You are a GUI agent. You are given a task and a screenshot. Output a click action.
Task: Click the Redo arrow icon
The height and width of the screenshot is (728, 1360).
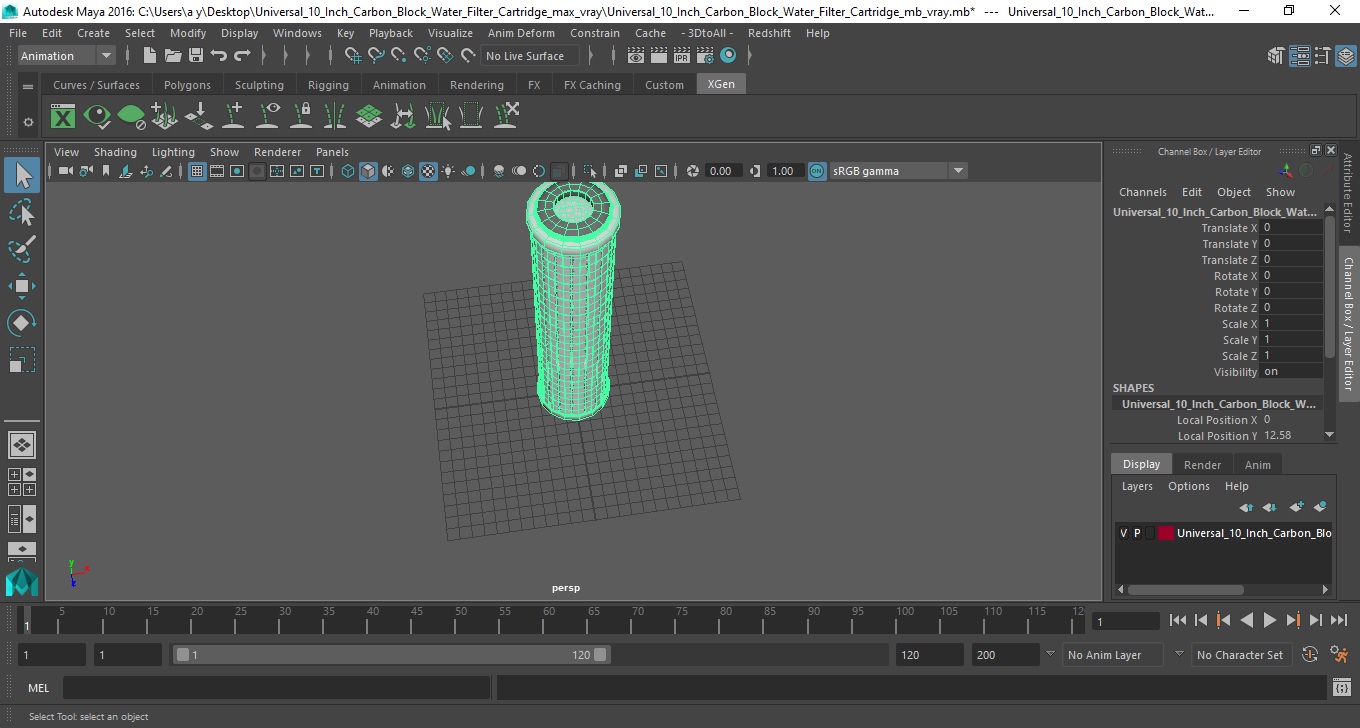[x=242, y=56]
